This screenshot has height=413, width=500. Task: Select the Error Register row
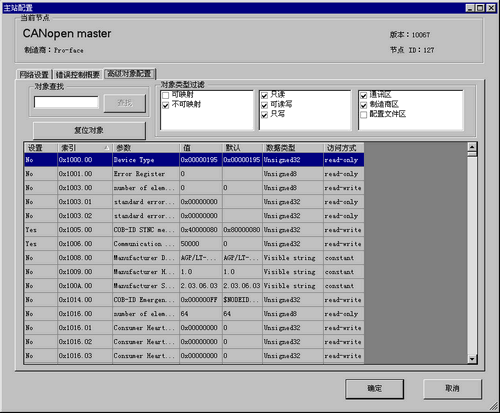pos(194,174)
